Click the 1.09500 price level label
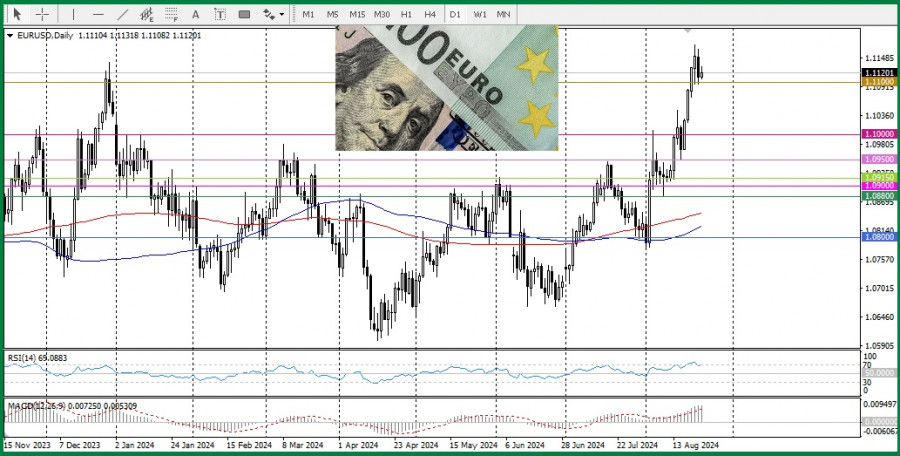This screenshot has height=456, width=900. (879, 160)
